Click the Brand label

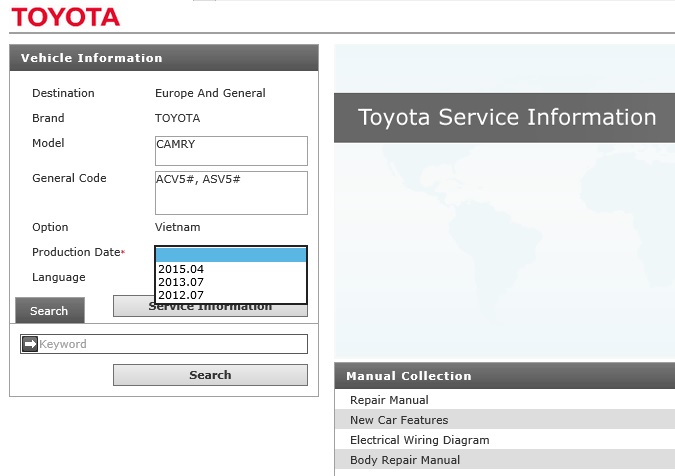pos(48,118)
